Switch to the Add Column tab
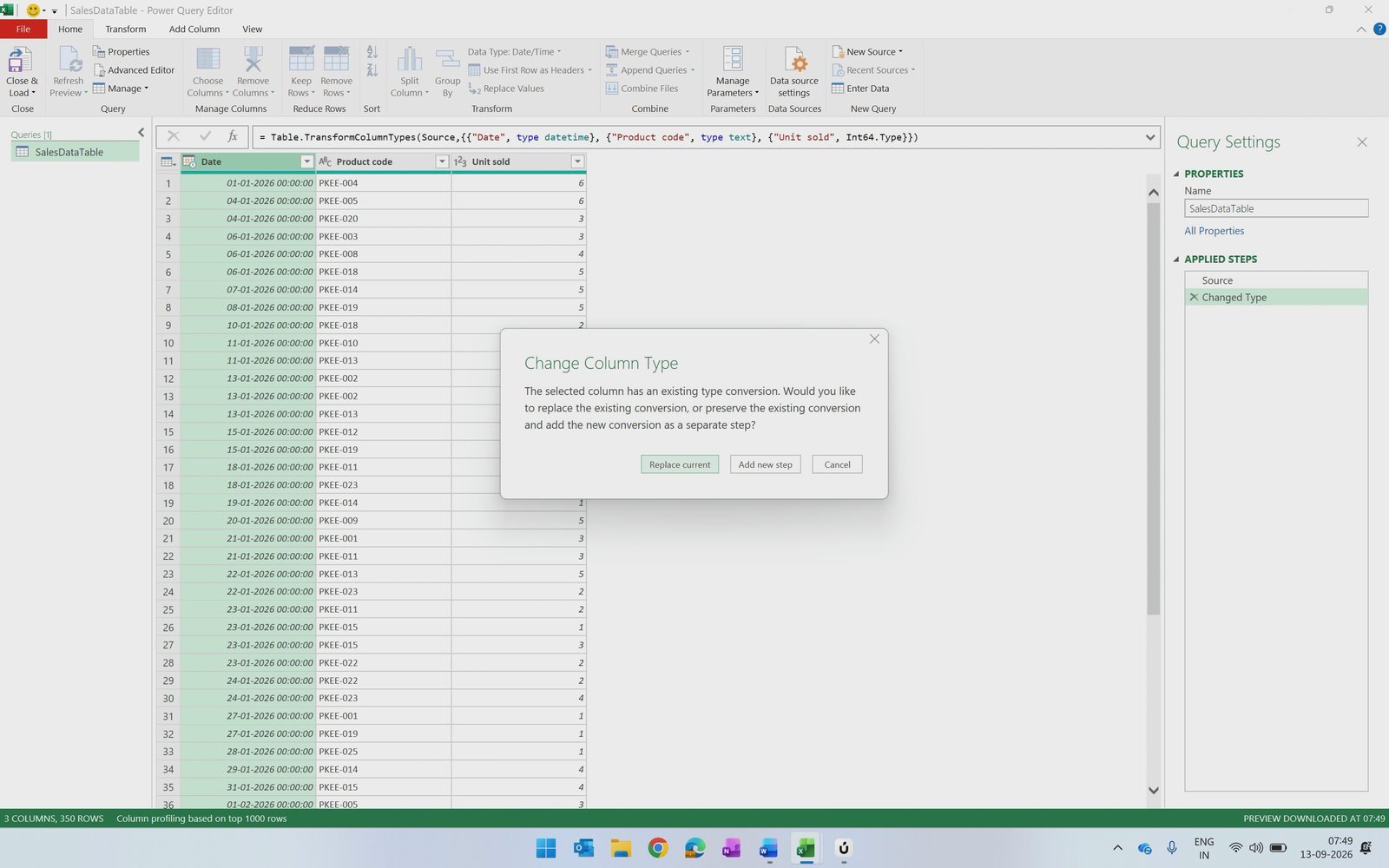Viewport: 1389px width, 868px height. point(194,29)
